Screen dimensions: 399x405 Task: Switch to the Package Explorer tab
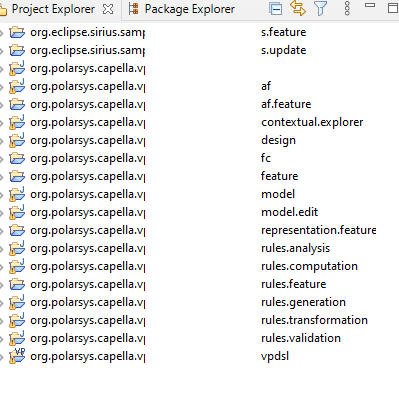182,9
